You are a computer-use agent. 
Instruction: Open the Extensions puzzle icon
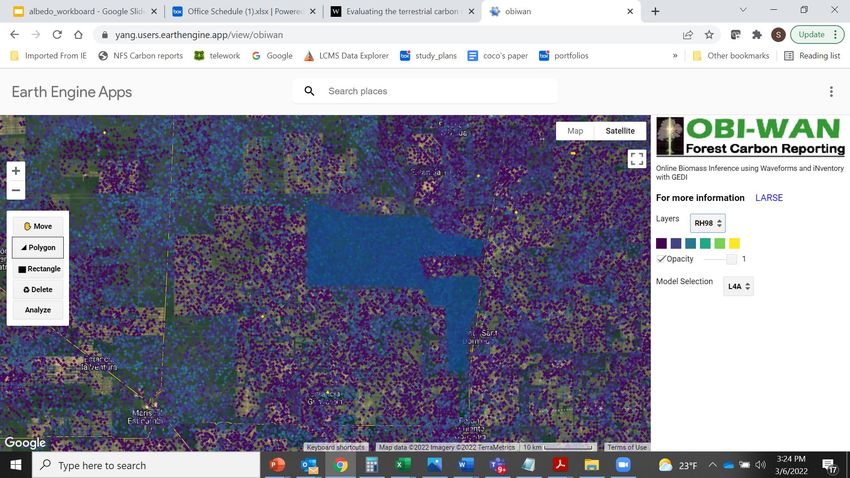pyautogui.click(x=757, y=35)
